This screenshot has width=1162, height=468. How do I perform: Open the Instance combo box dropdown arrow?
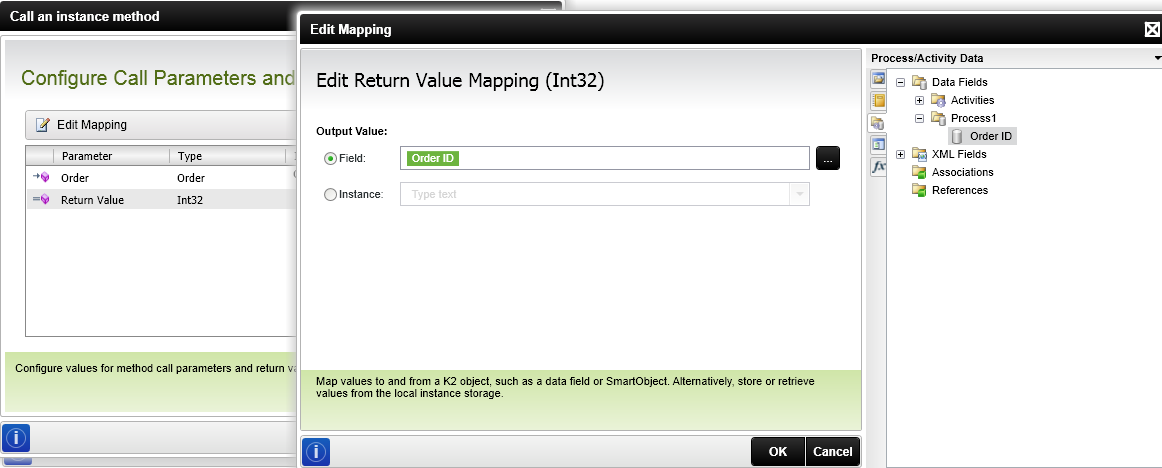pyautogui.click(x=800, y=194)
